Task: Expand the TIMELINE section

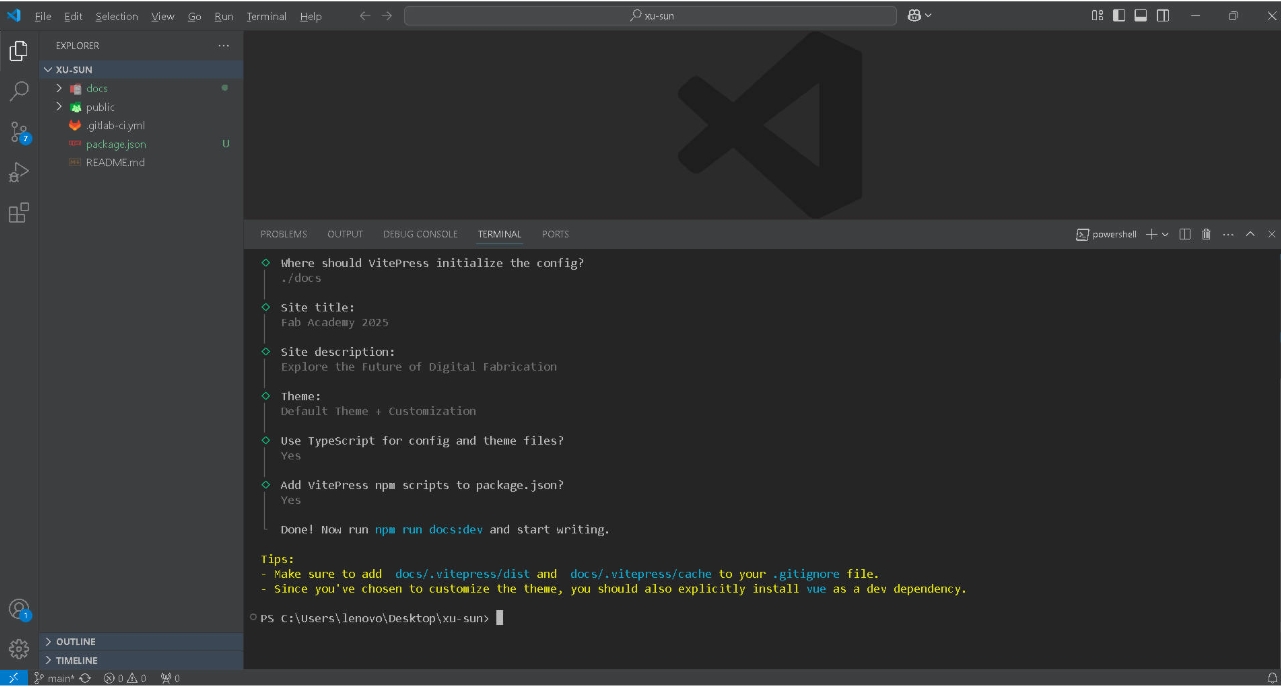Action: pos(141,660)
